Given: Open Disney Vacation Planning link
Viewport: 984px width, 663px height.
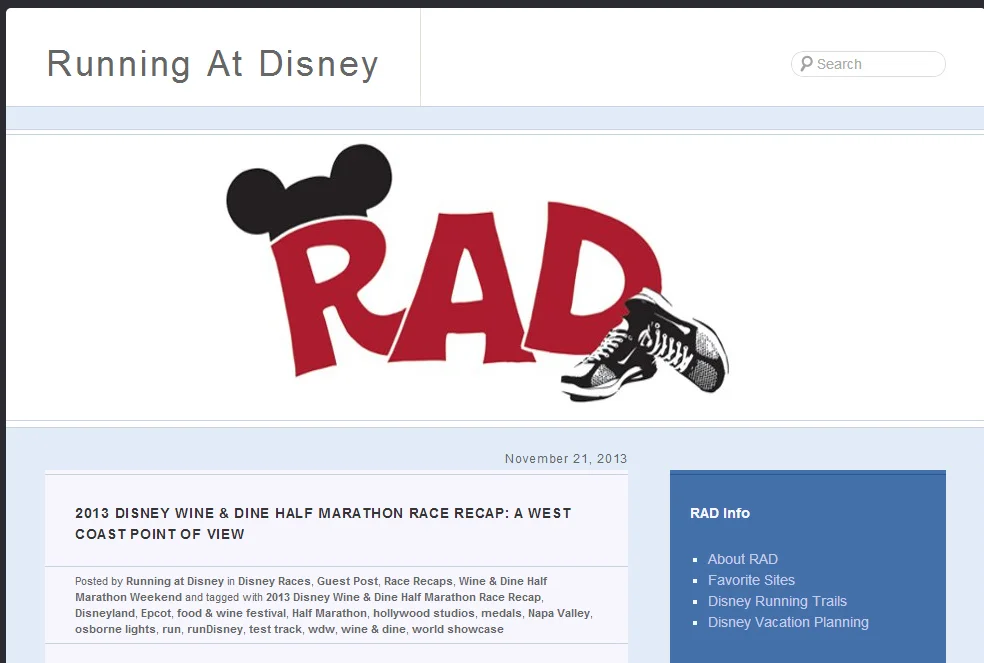Looking at the screenshot, I should tap(788, 622).
